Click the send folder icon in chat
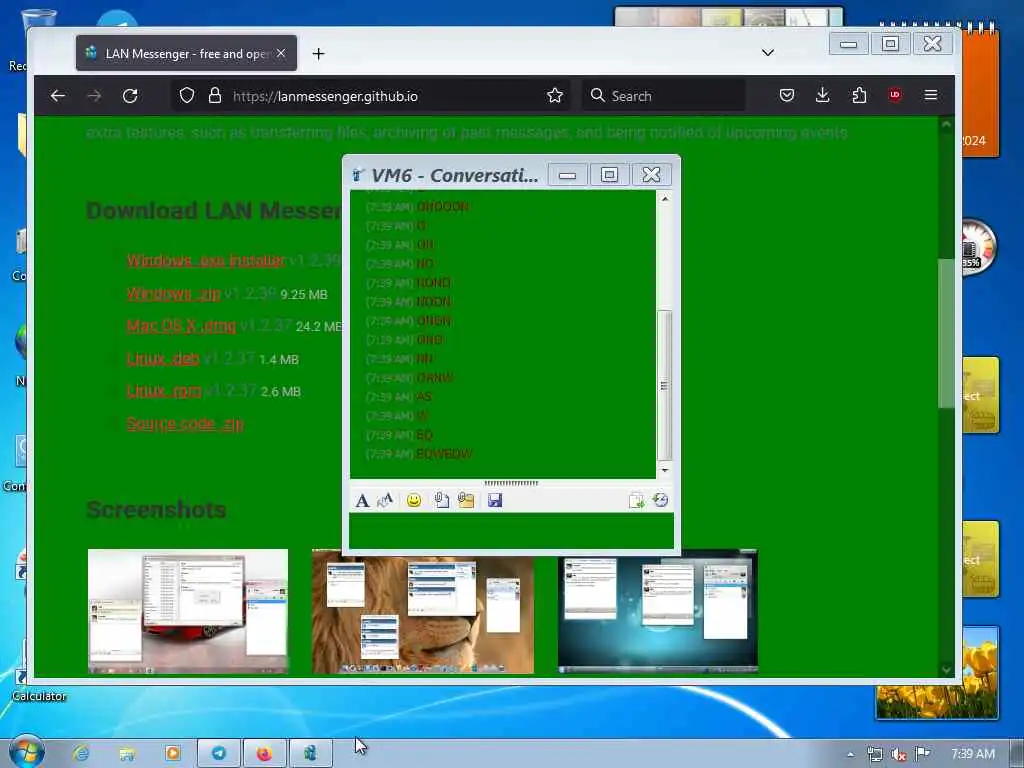The width and height of the screenshot is (1024, 768). pyautogui.click(x=466, y=500)
